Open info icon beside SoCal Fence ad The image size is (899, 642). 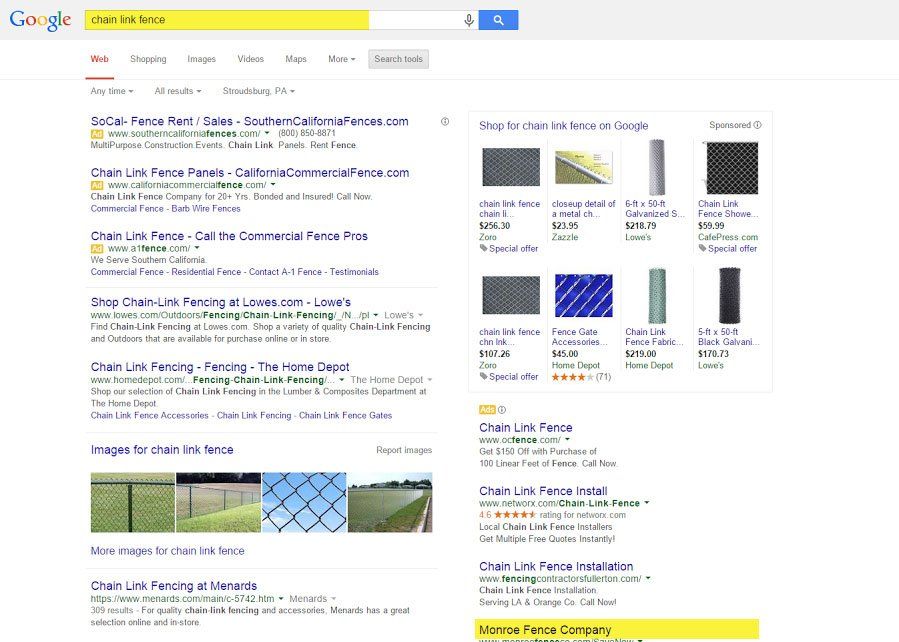(445, 122)
